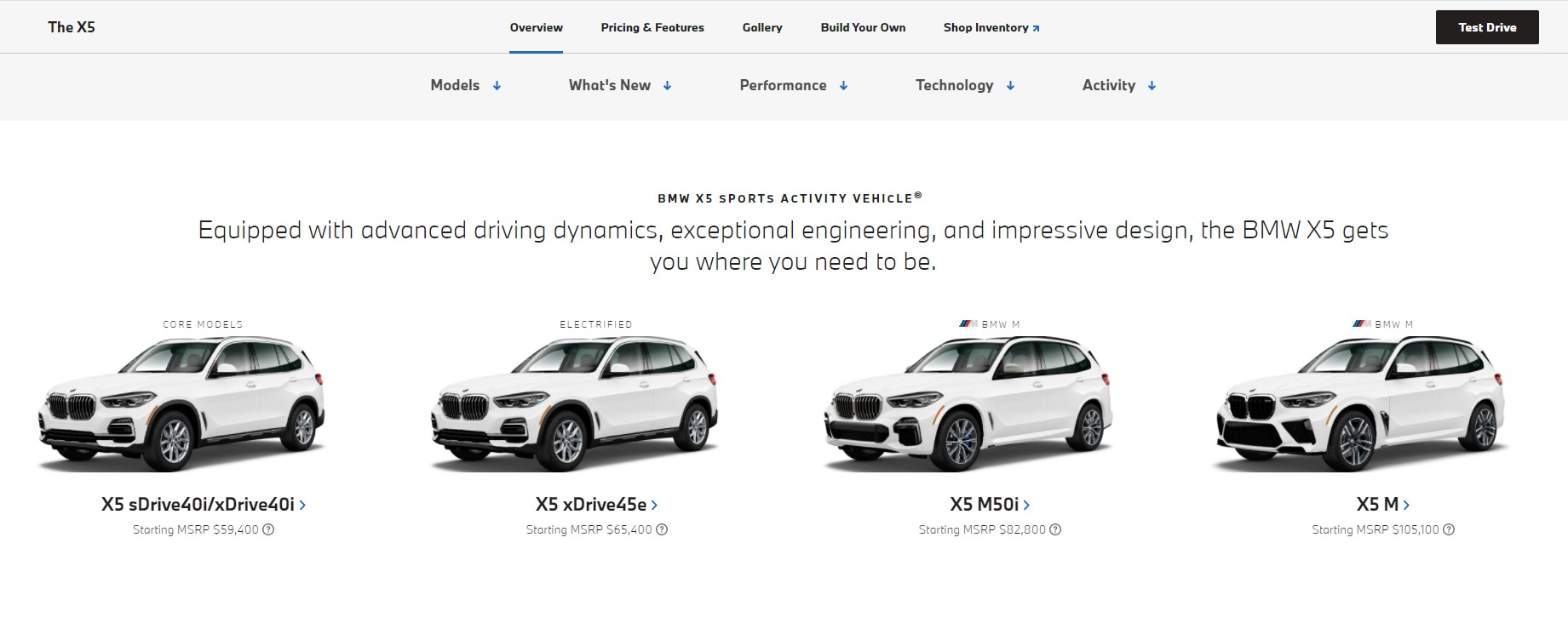Select the X5 M car image
Screen dimensions: 1568x629
pyautogui.click(x=1360, y=403)
